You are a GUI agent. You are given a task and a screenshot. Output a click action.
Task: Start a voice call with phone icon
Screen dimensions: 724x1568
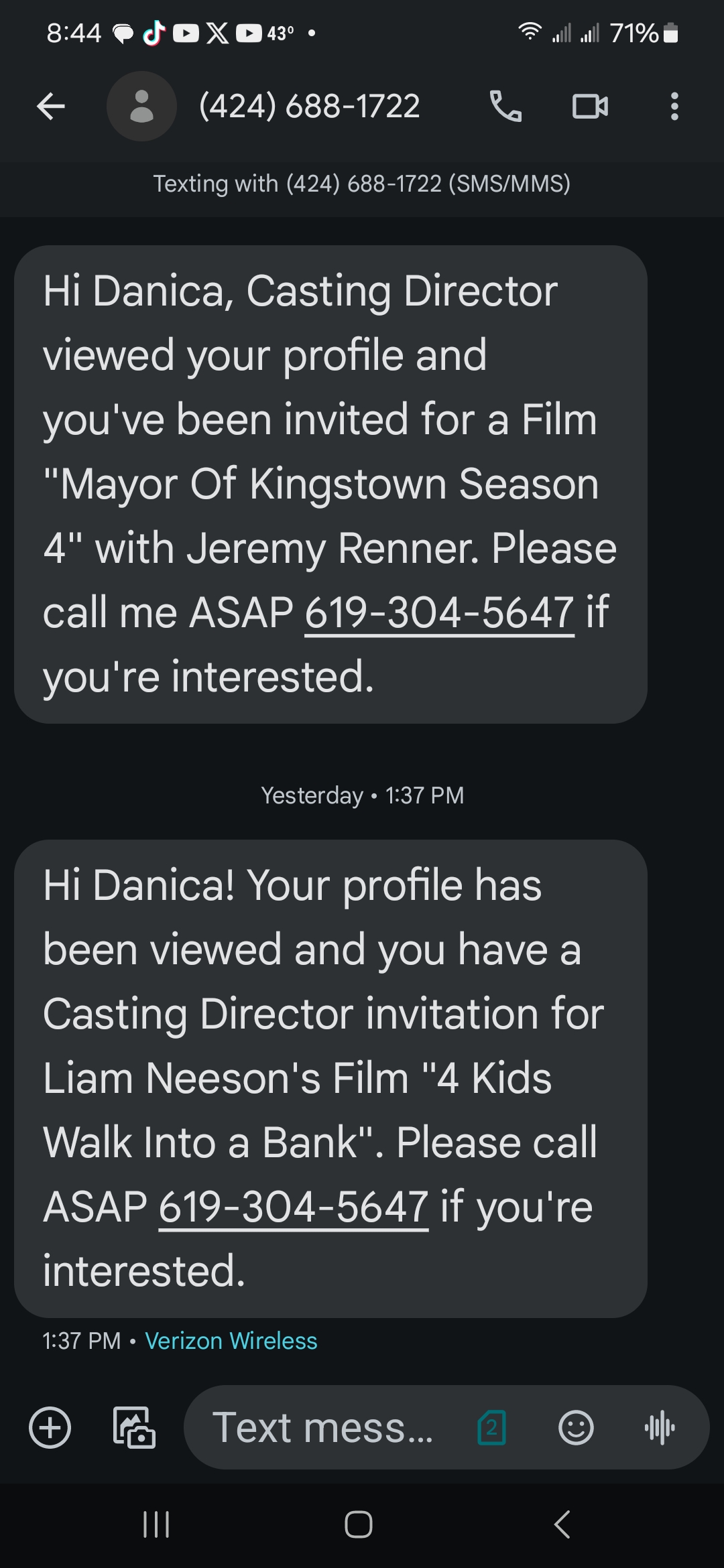coord(505,106)
